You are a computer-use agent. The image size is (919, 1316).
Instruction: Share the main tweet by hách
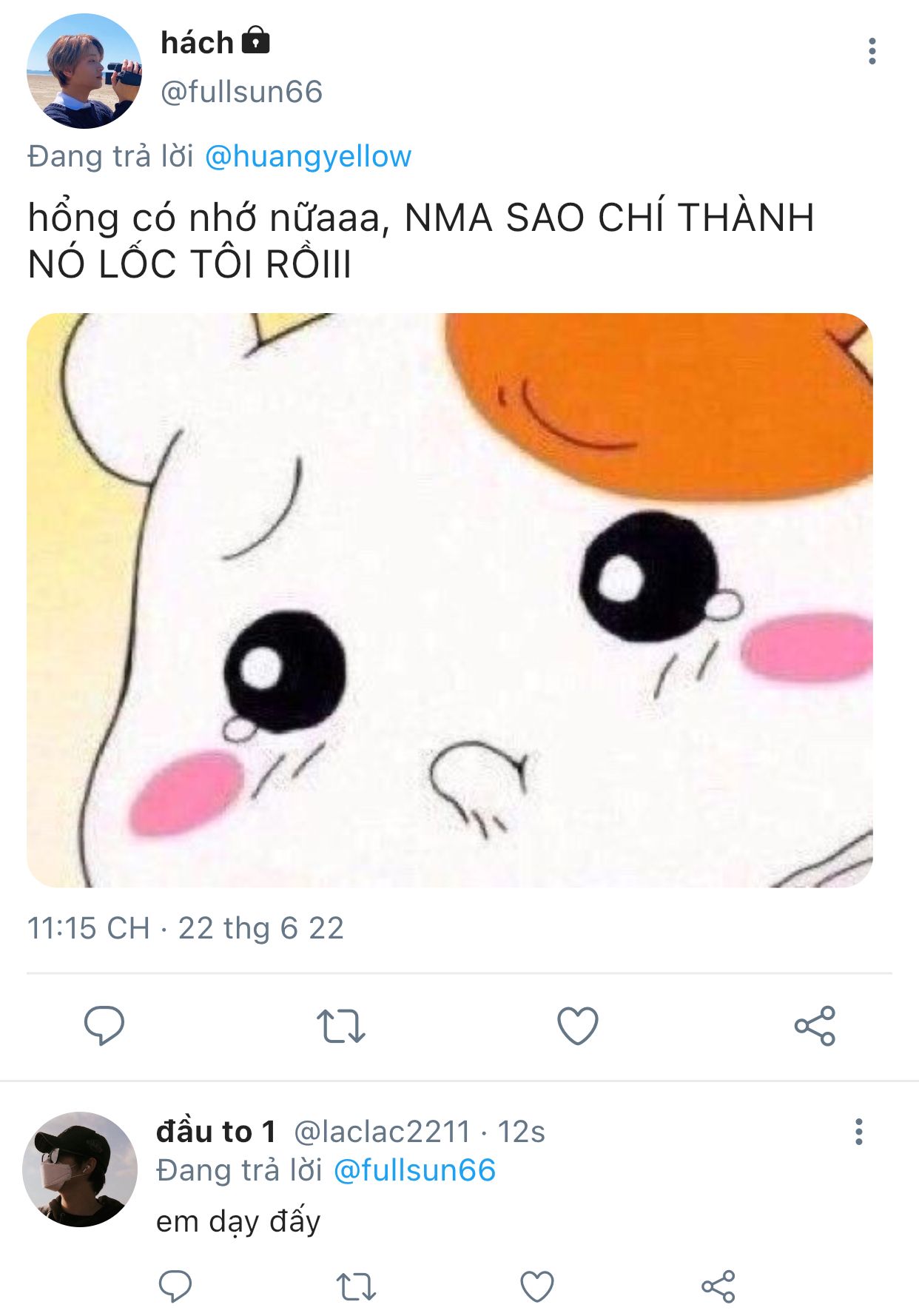[x=815, y=1026]
